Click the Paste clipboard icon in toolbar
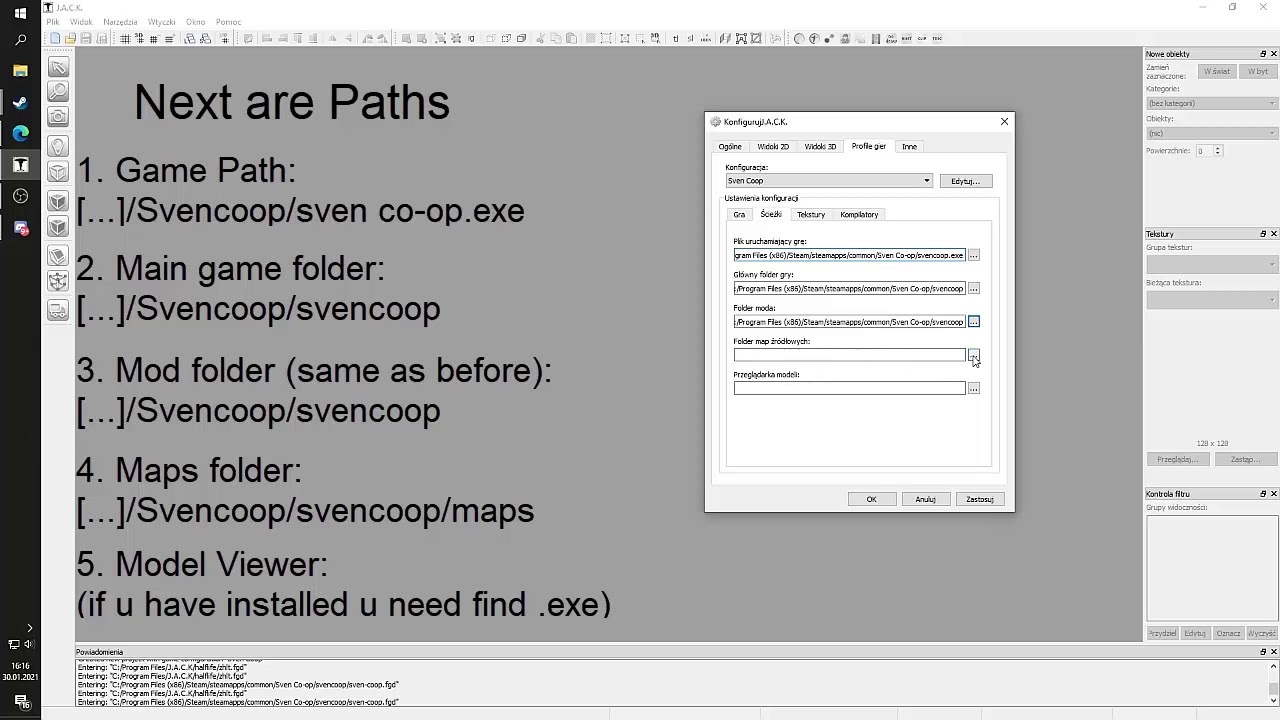The height and width of the screenshot is (720, 1280). 571,39
